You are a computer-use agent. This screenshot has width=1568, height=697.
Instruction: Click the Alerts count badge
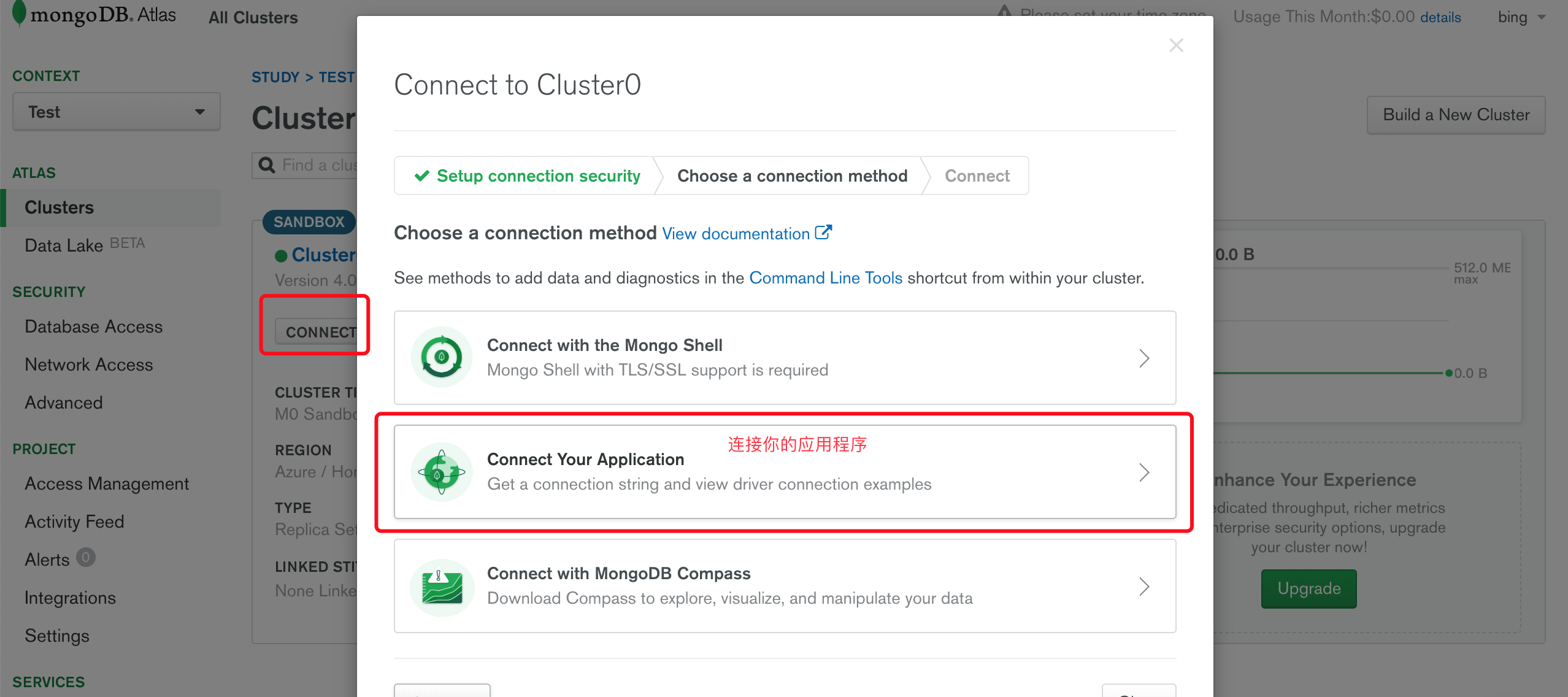(86, 557)
